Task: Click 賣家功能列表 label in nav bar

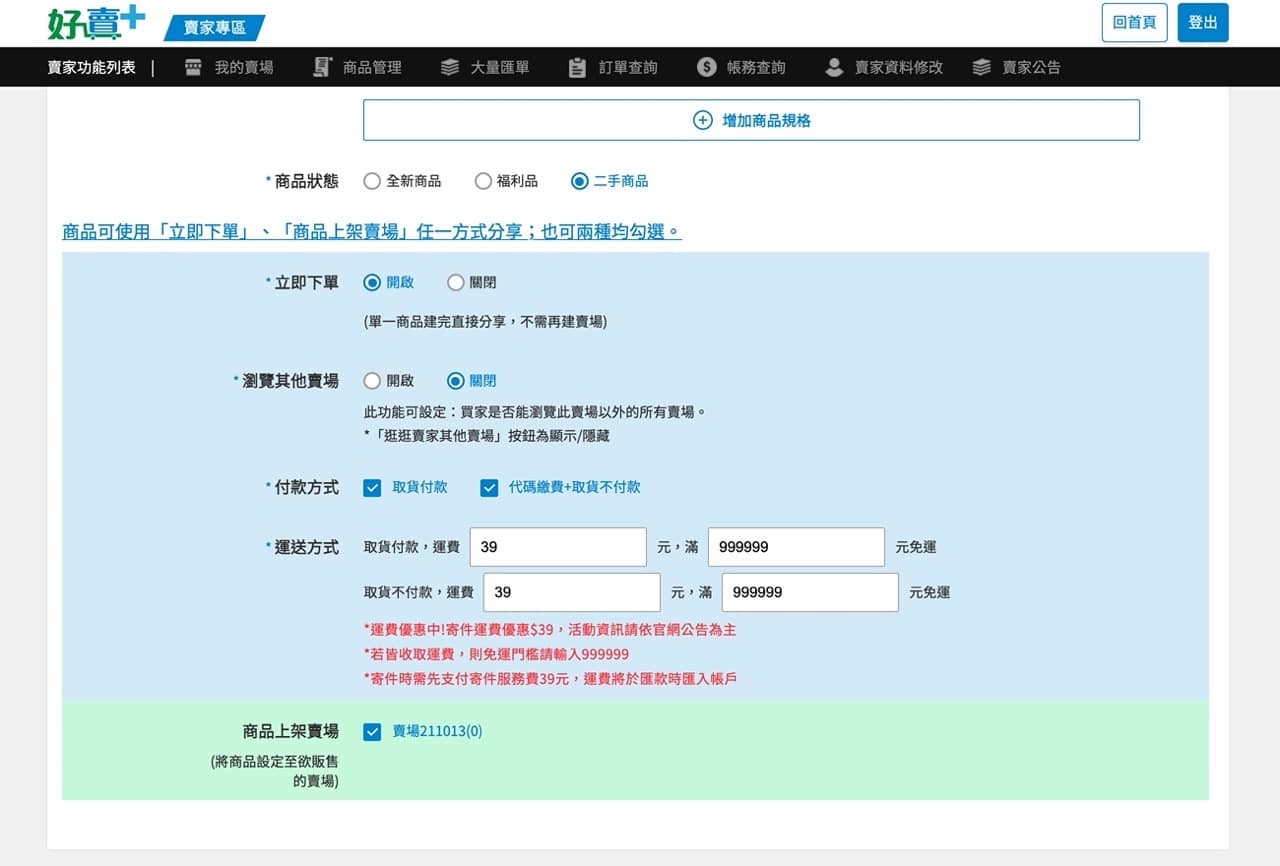Action: pos(91,67)
